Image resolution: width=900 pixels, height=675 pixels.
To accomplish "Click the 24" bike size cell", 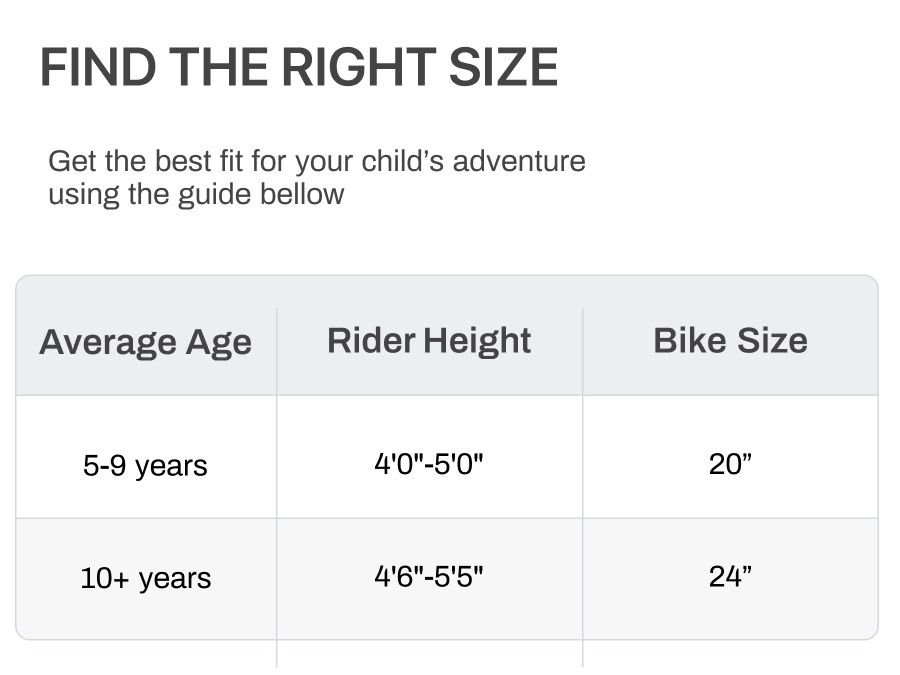I will point(730,577).
